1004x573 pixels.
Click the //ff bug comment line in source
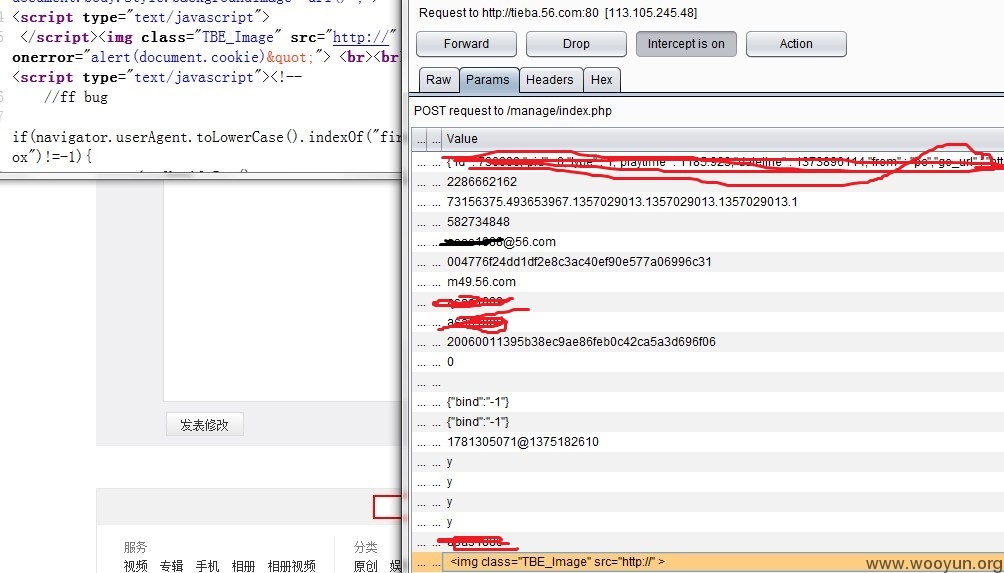76,97
